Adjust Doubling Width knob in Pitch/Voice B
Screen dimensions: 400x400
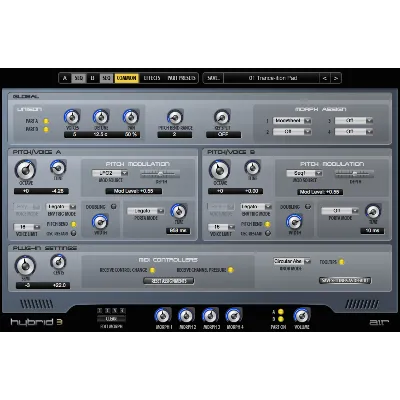(x=294, y=222)
